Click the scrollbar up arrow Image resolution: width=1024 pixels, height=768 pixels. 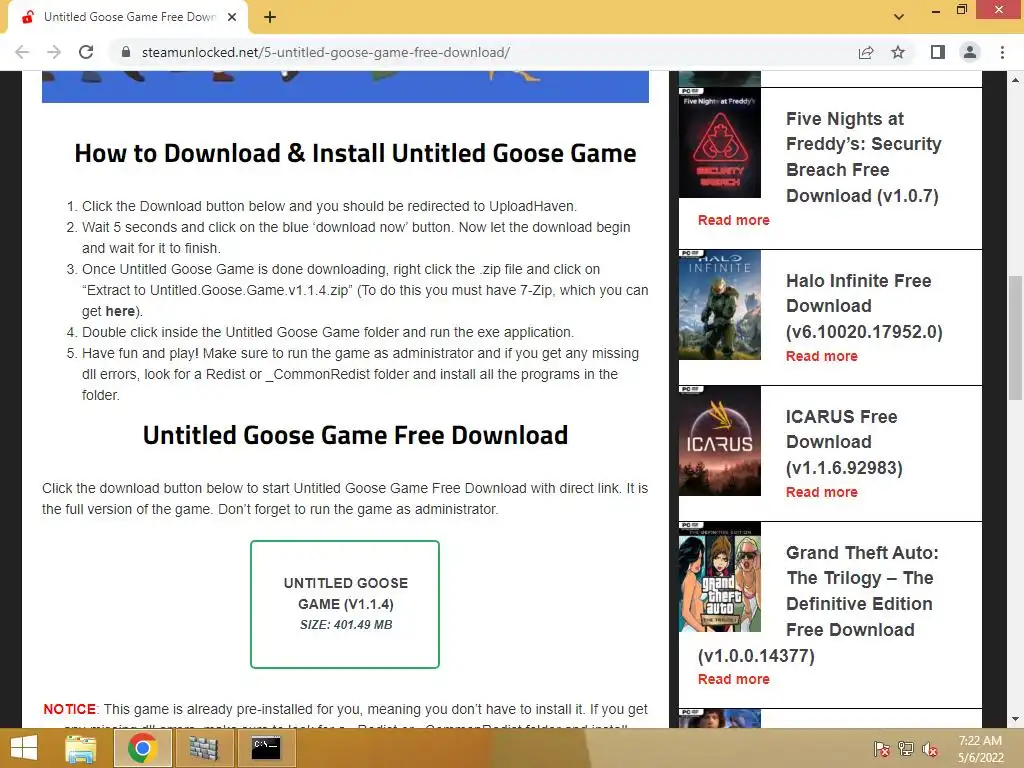coord(1015,80)
